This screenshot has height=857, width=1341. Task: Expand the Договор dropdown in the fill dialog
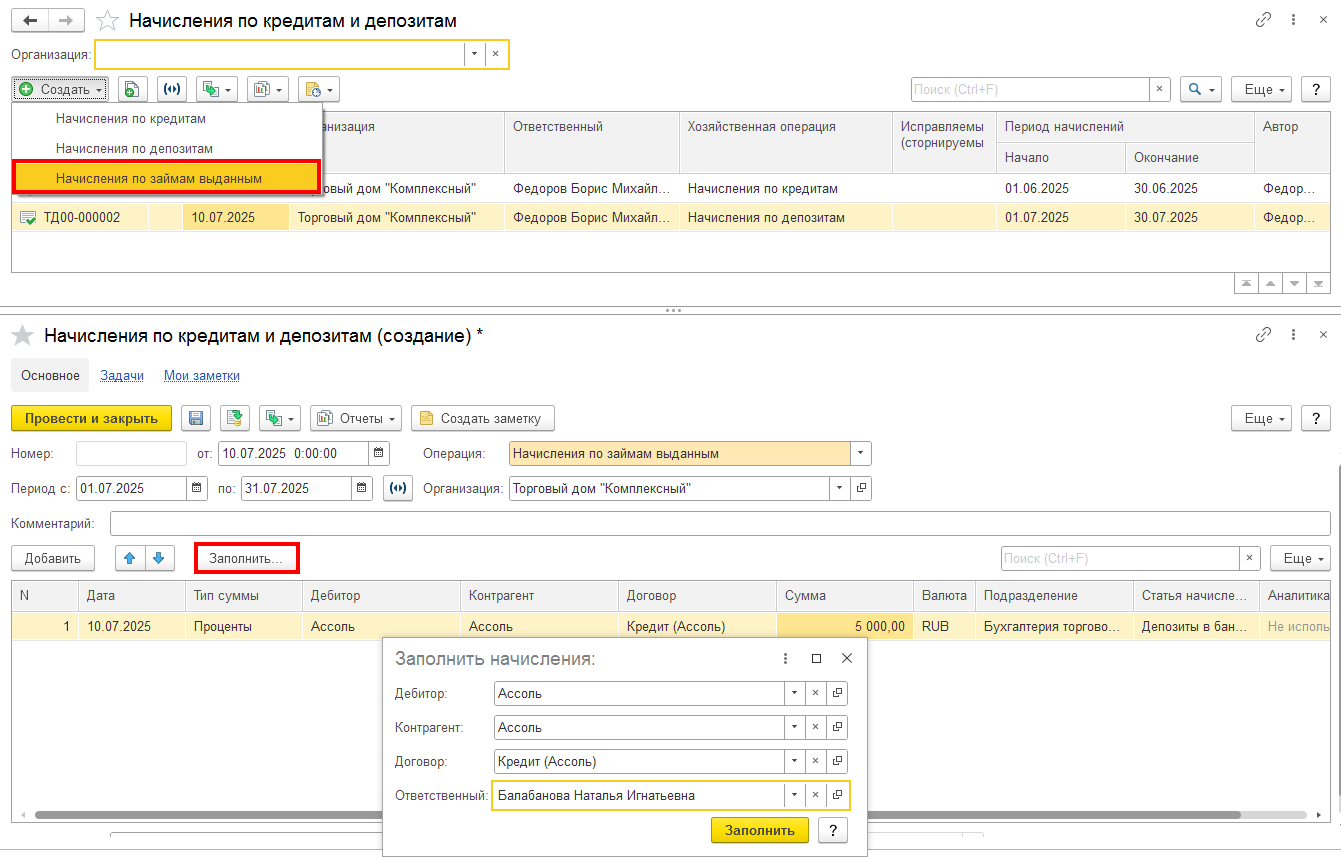pos(794,761)
